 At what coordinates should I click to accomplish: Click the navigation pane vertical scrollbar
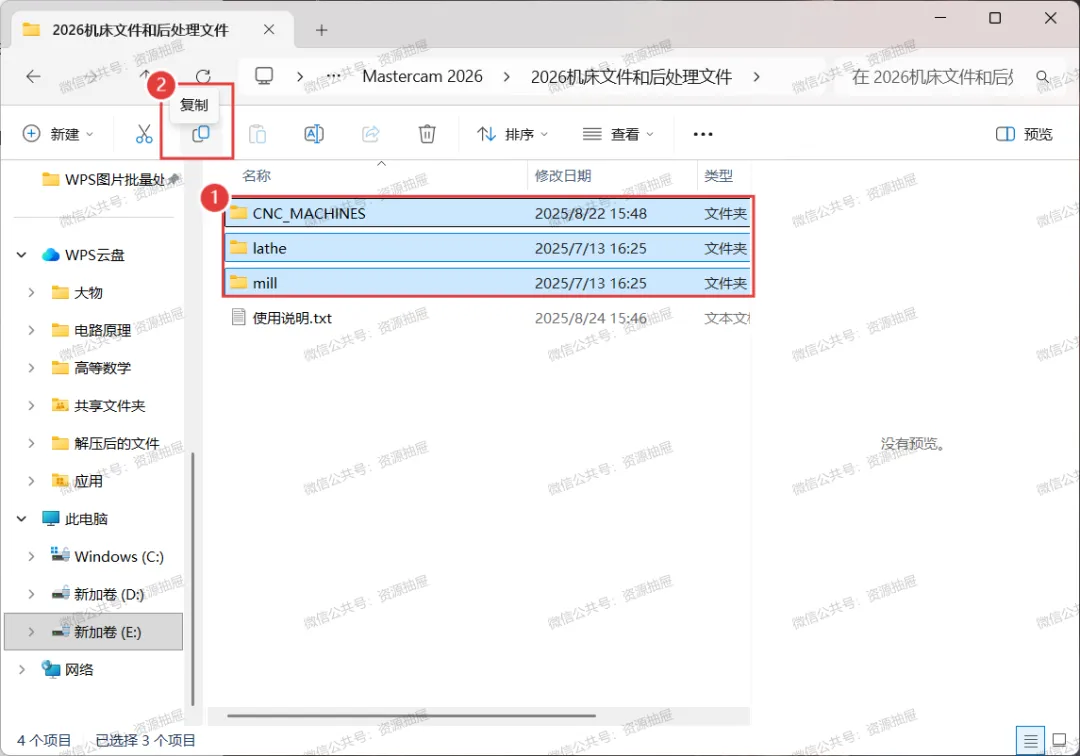pyautogui.click(x=193, y=578)
